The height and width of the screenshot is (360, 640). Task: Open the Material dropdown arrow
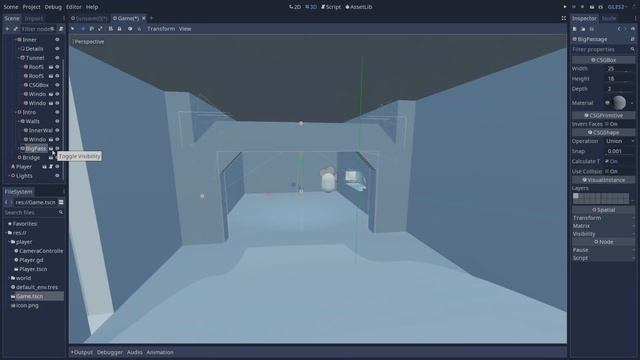(632, 103)
